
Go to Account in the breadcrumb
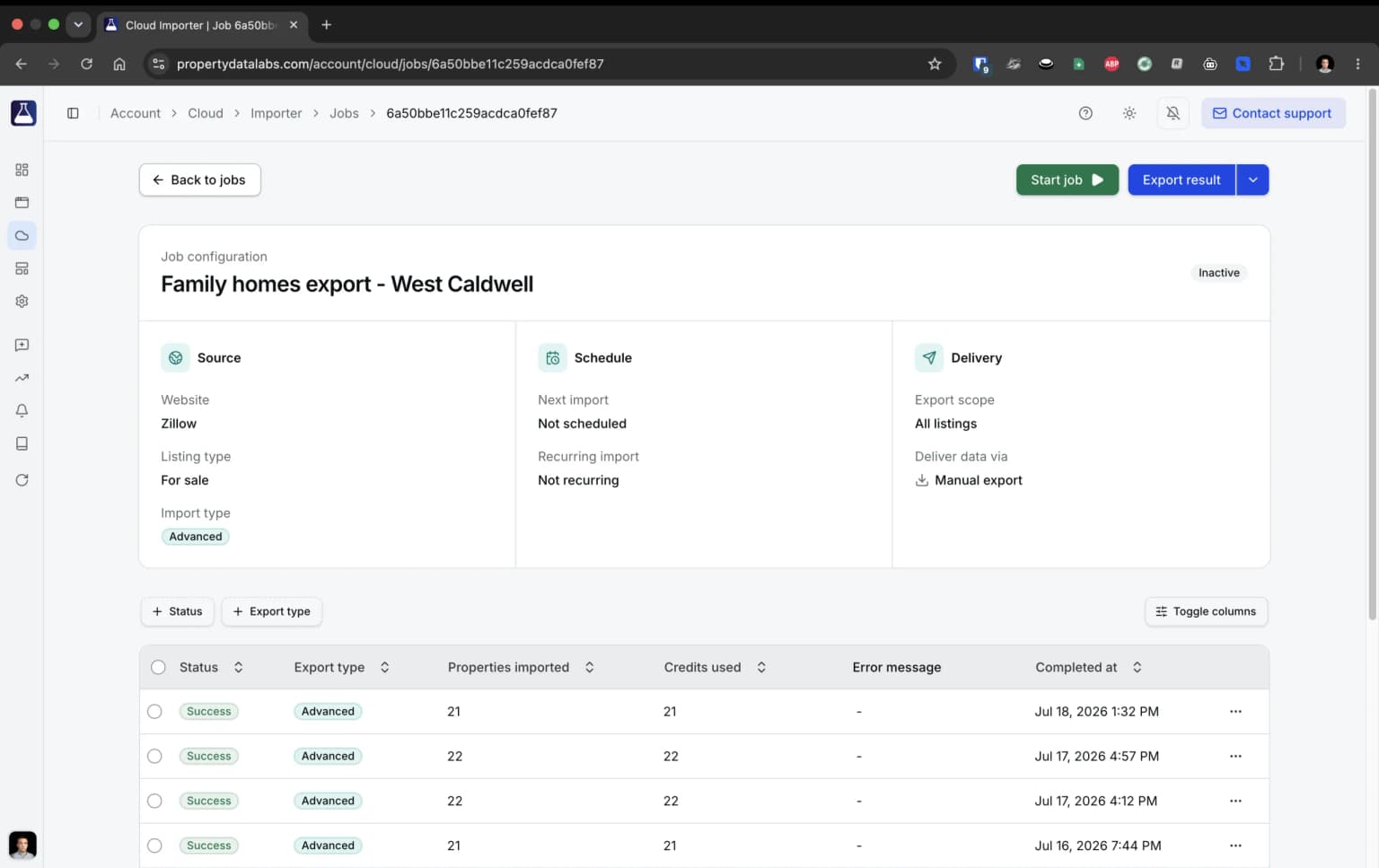pos(136,113)
